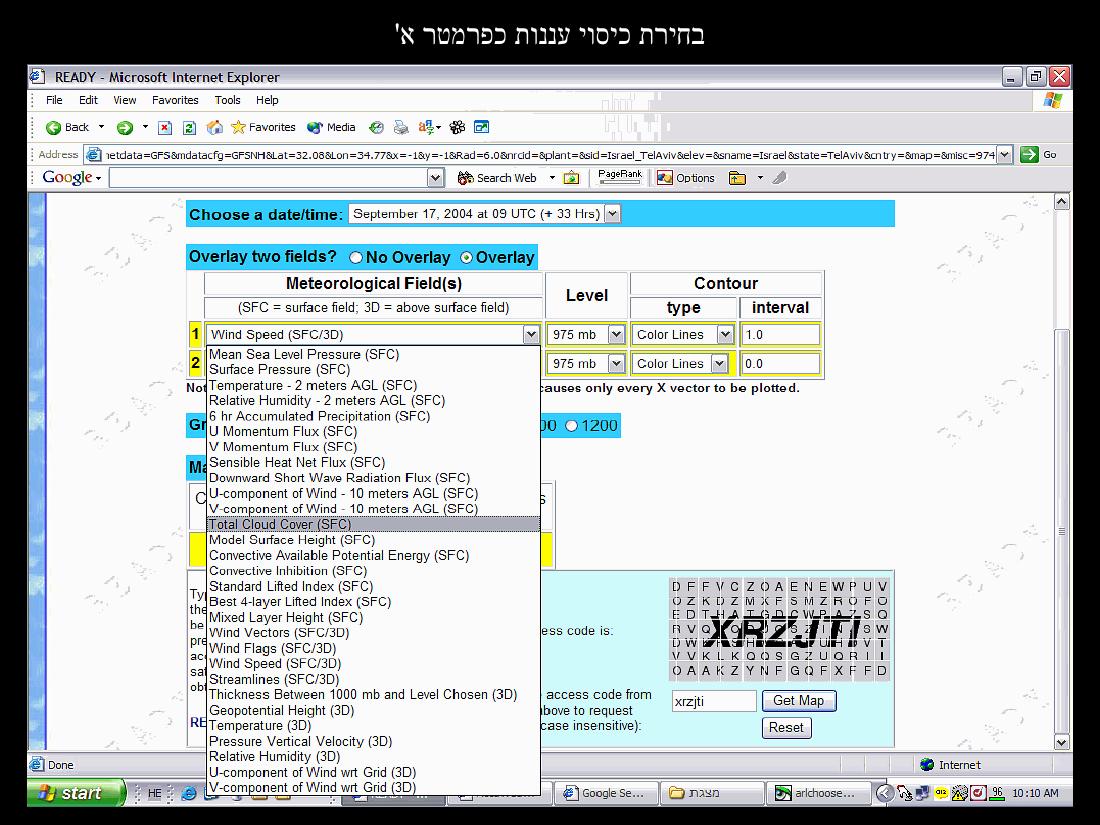Click row 2 contour interval field
1100x825 pixels.
[780, 363]
